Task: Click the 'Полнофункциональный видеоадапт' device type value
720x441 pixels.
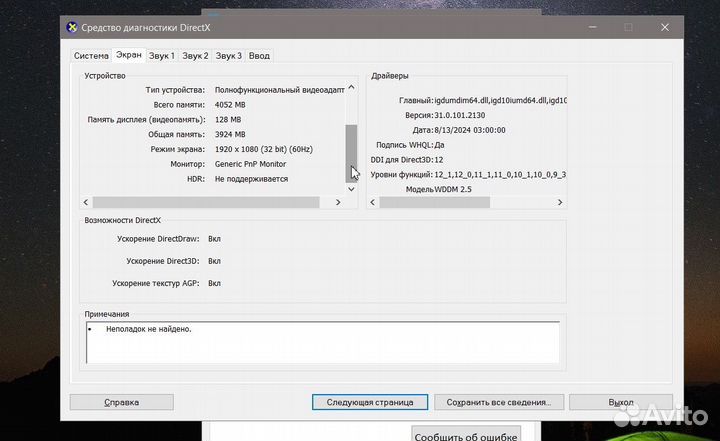Action: (x=279, y=90)
